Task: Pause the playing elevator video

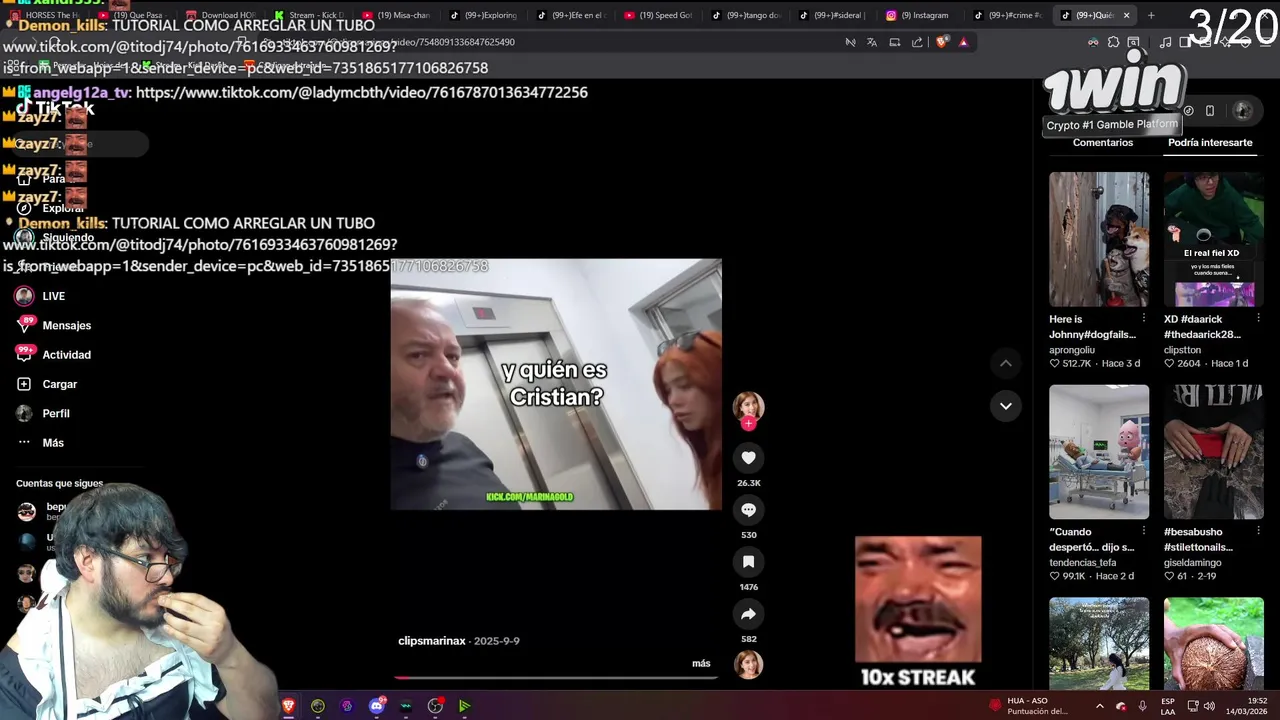Action: 556,385
